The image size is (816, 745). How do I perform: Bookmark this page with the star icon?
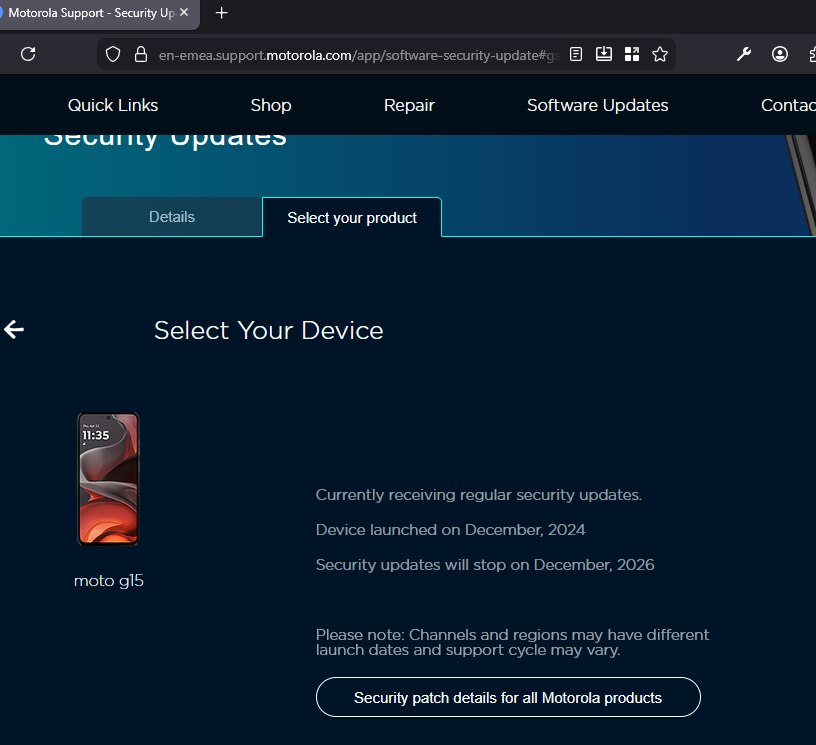click(x=660, y=54)
